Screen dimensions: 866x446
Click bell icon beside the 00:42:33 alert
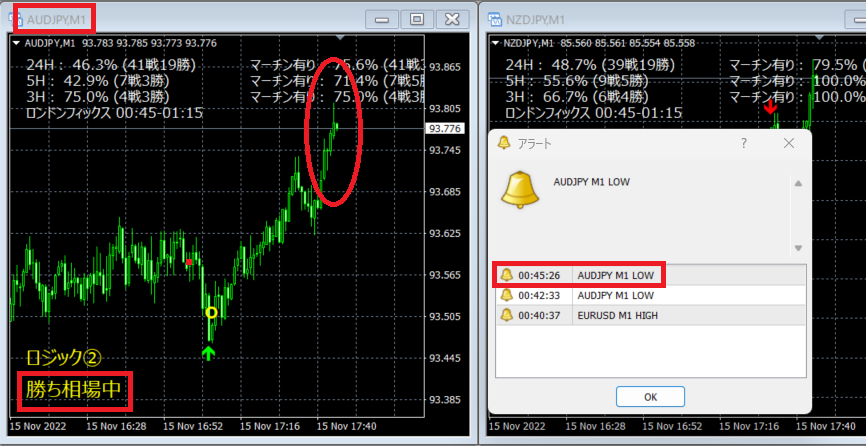(507, 295)
